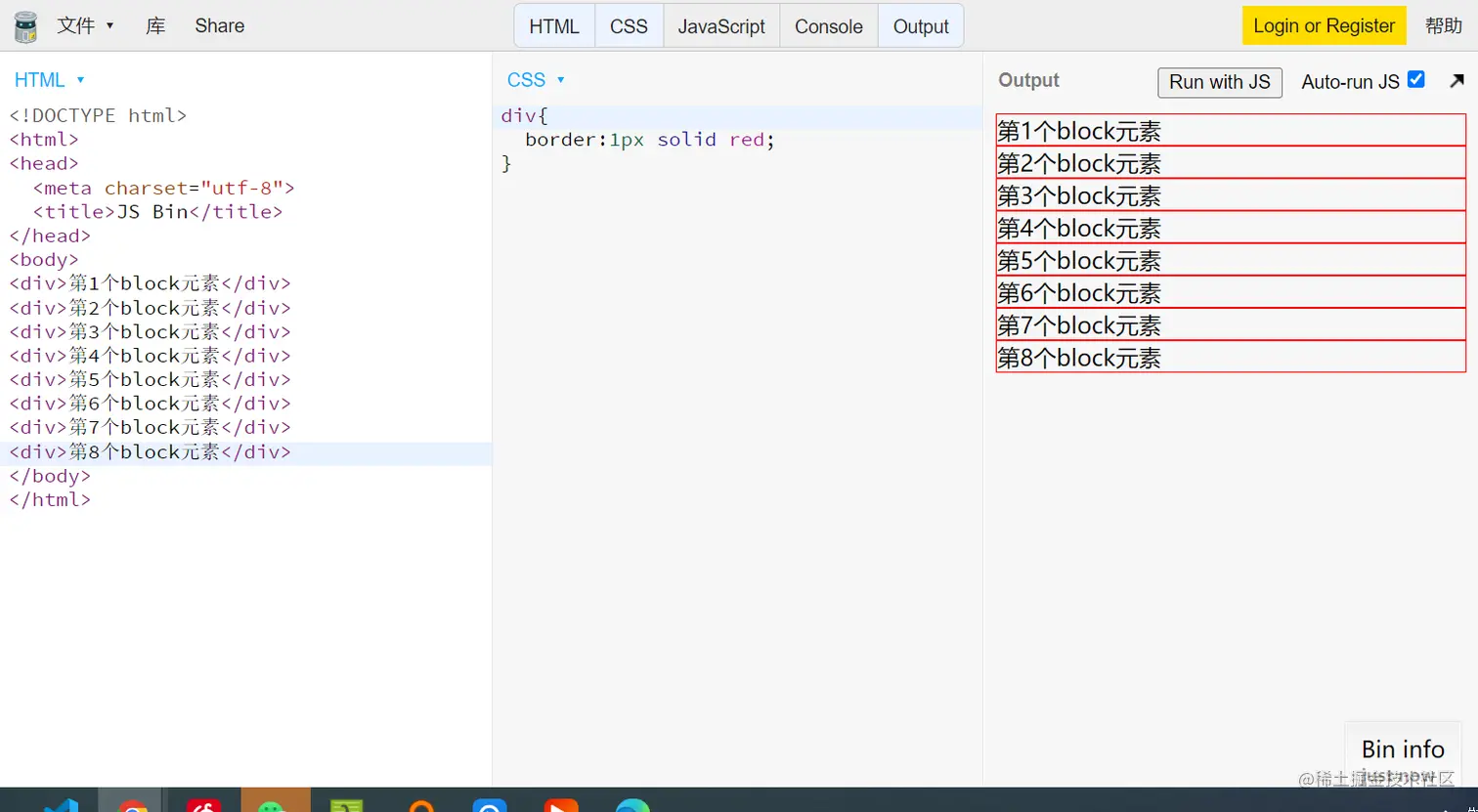Click the 第5个block元素 box in Output
The width and height of the screenshot is (1478, 812).
(x=1231, y=259)
